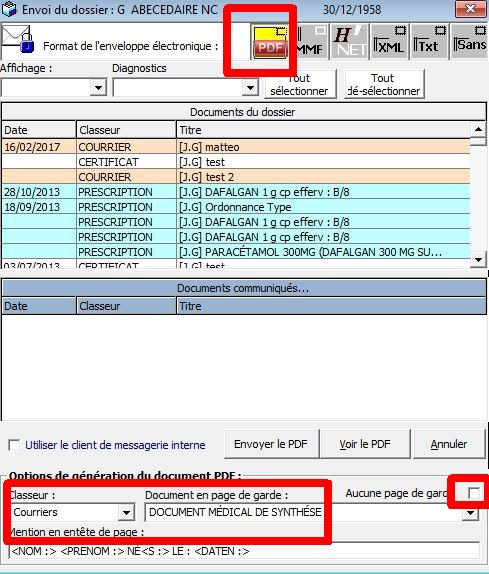Screen dimensions: 489x574
Task: Tick the 'Aucune page de garde' checkbox
Action: (x=474, y=493)
